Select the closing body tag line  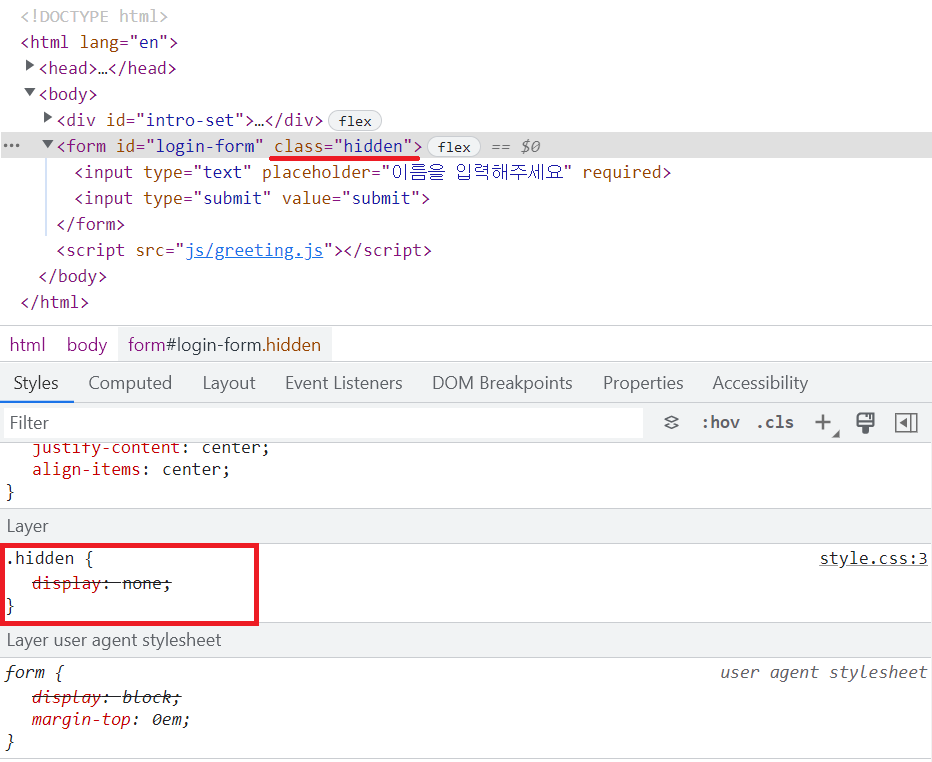pyautogui.click(x=73, y=276)
